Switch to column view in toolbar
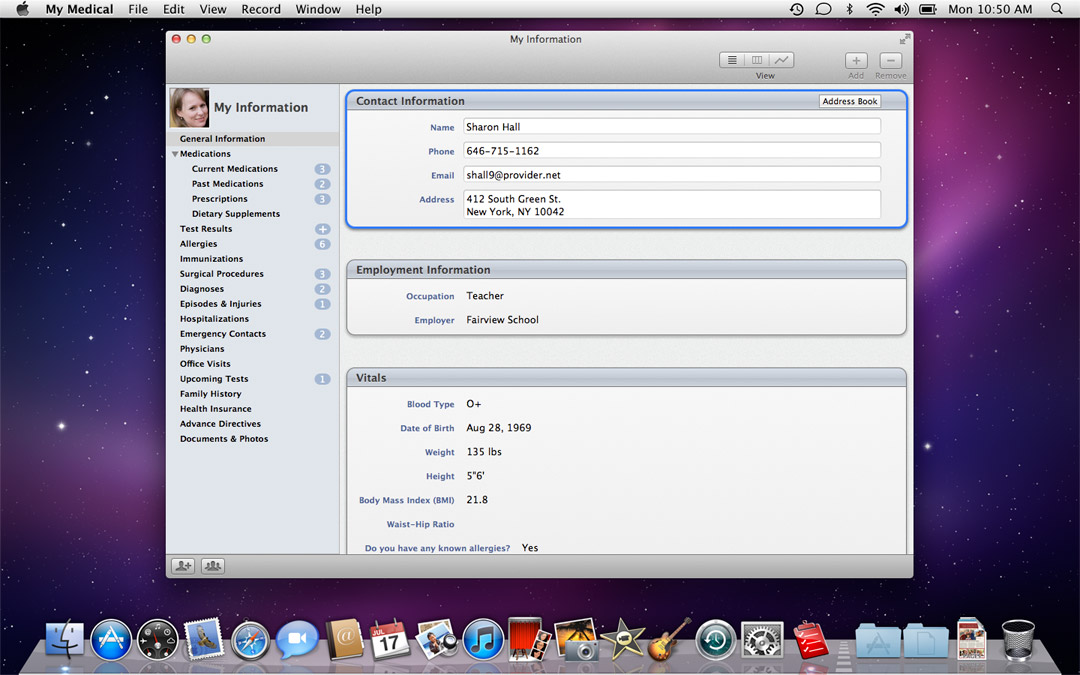Viewport: 1080px width, 675px height. 757,60
